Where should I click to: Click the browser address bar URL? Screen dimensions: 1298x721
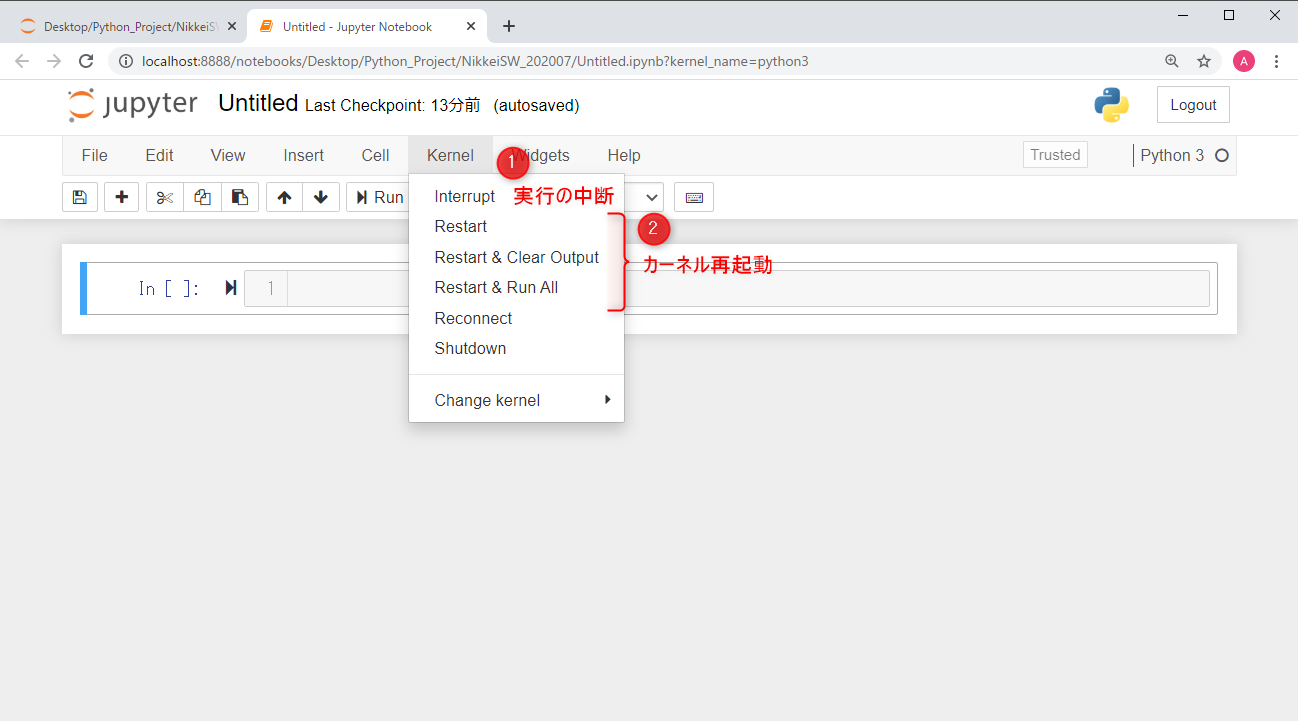click(475, 61)
